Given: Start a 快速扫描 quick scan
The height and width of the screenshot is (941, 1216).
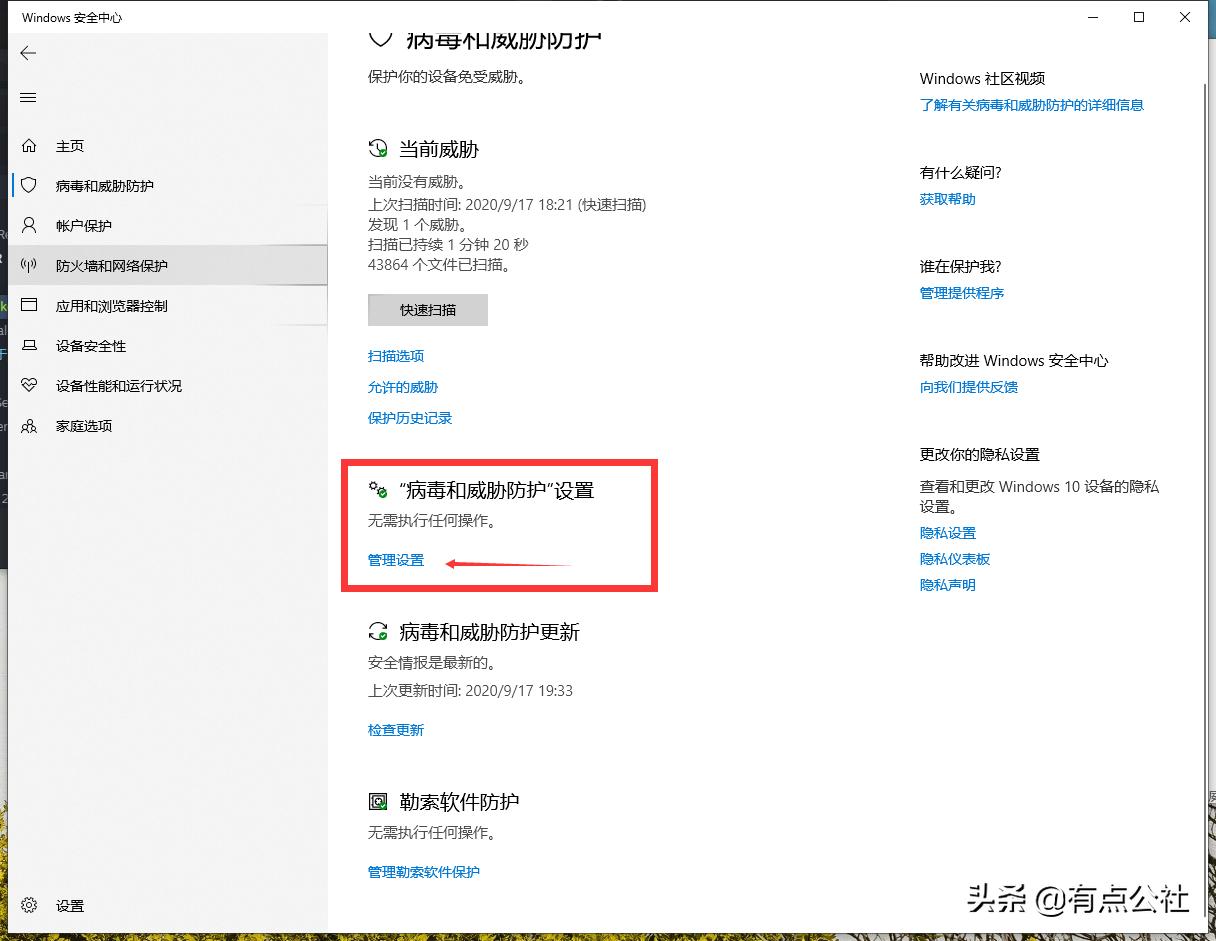Looking at the screenshot, I should coord(427,310).
